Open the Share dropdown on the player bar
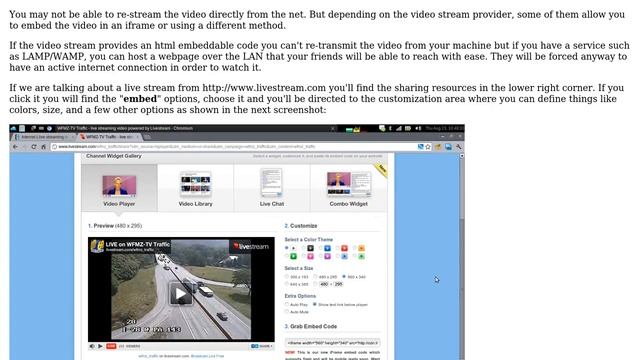 coord(262,346)
